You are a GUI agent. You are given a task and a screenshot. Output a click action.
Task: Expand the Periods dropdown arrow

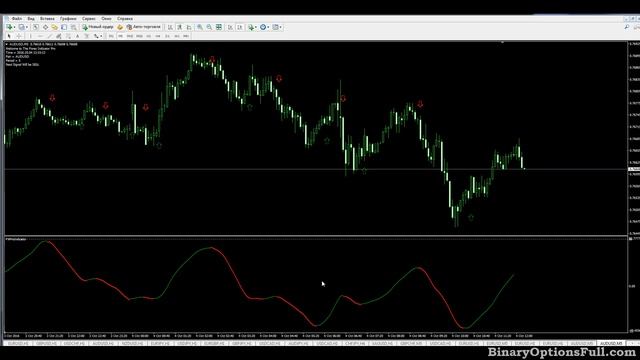pos(268,27)
